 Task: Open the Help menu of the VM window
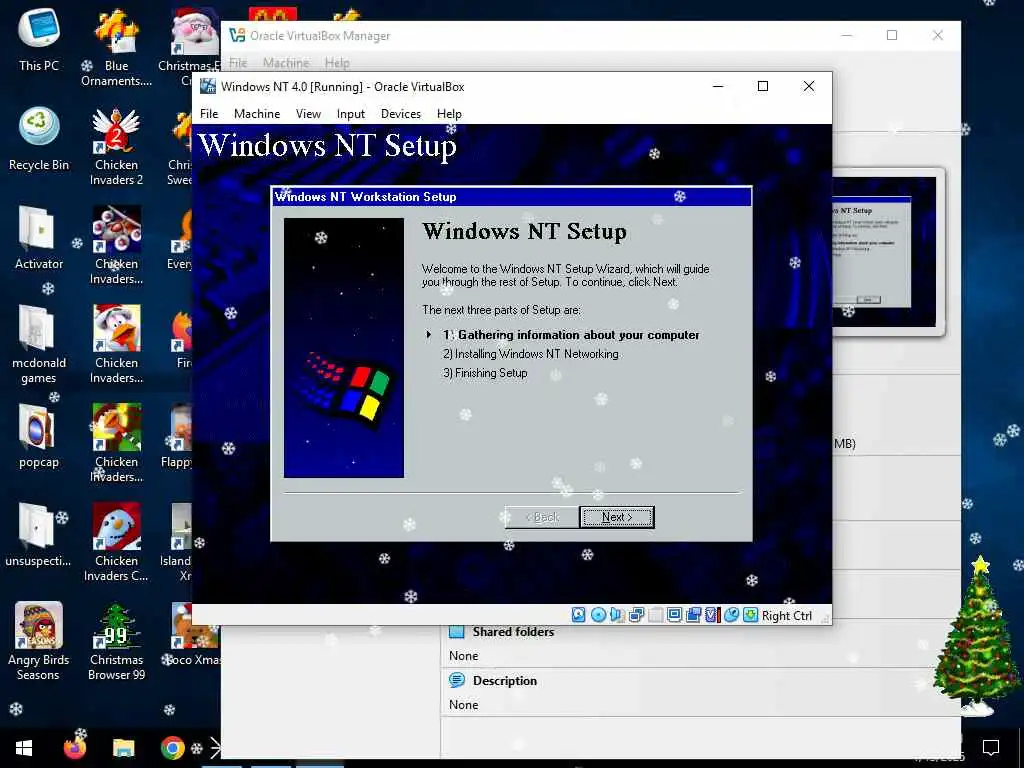449,114
